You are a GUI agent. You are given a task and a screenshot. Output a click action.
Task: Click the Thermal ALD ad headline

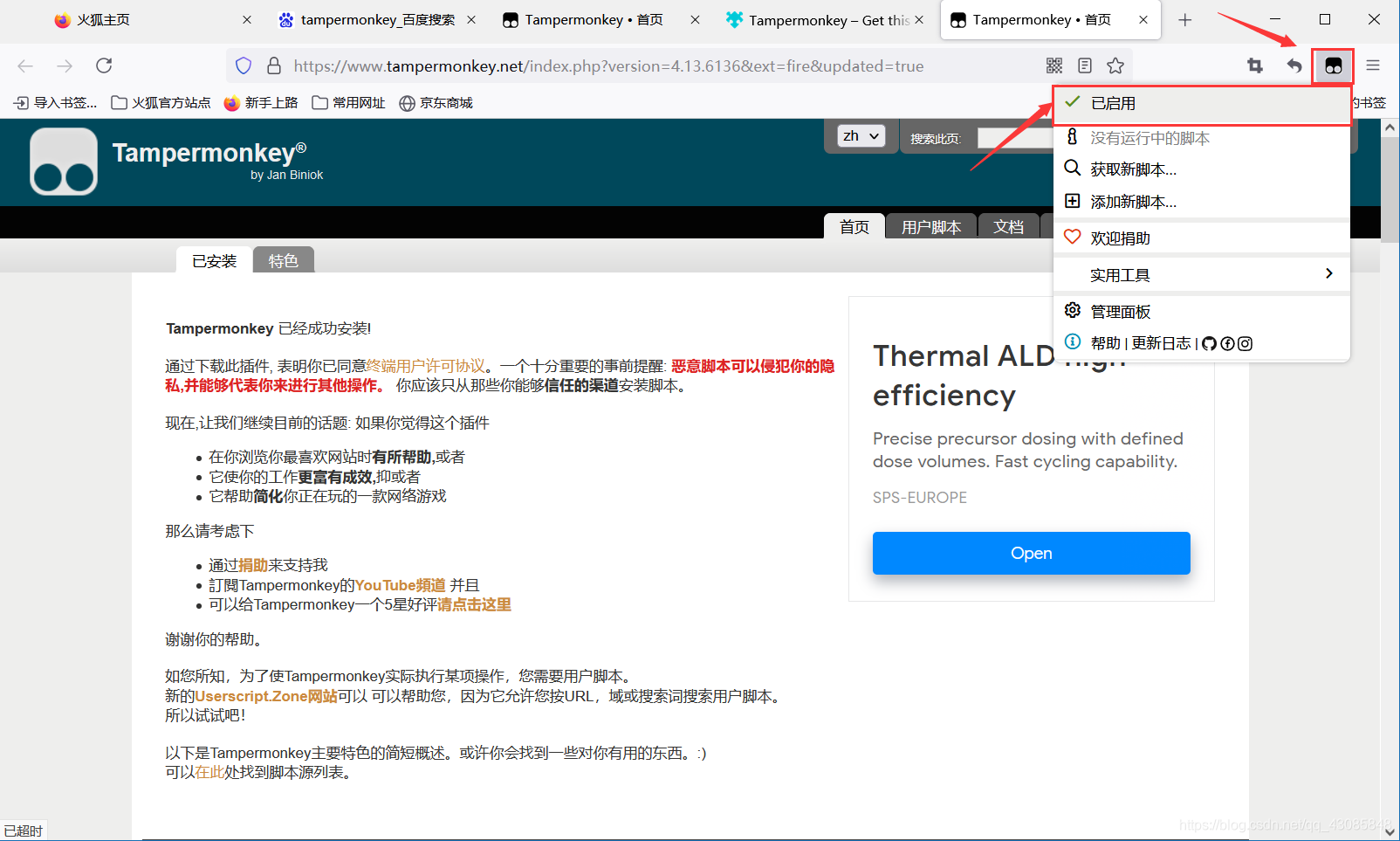pyautogui.click(x=999, y=376)
